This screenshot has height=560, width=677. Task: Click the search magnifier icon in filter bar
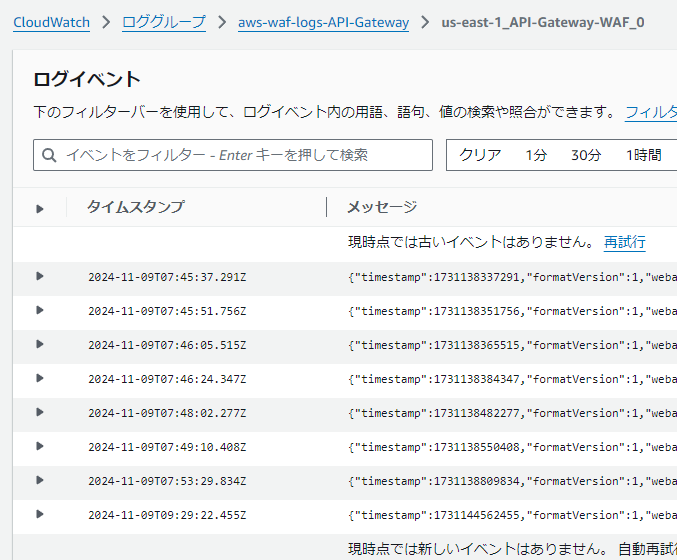[x=49, y=155]
